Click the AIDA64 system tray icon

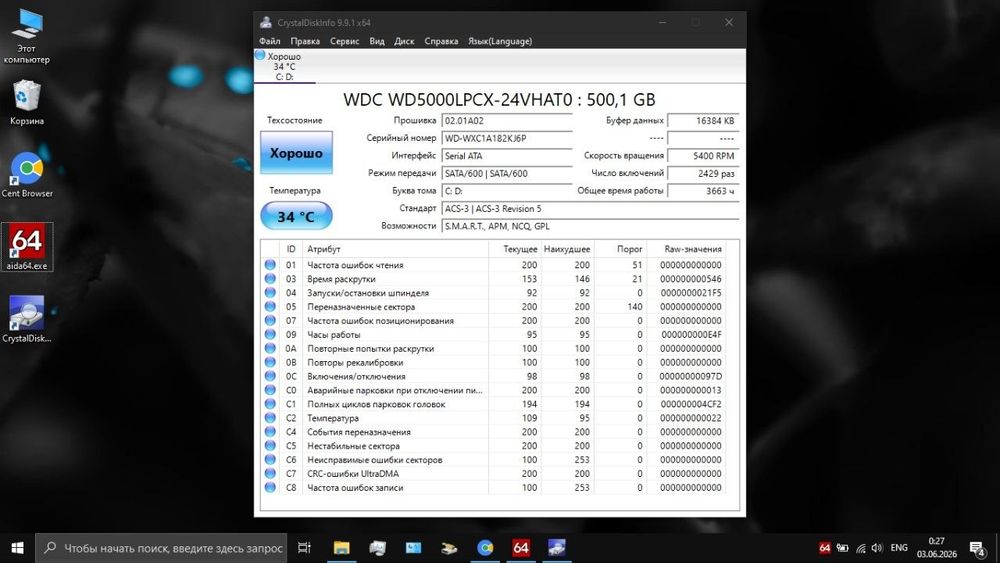825,548
